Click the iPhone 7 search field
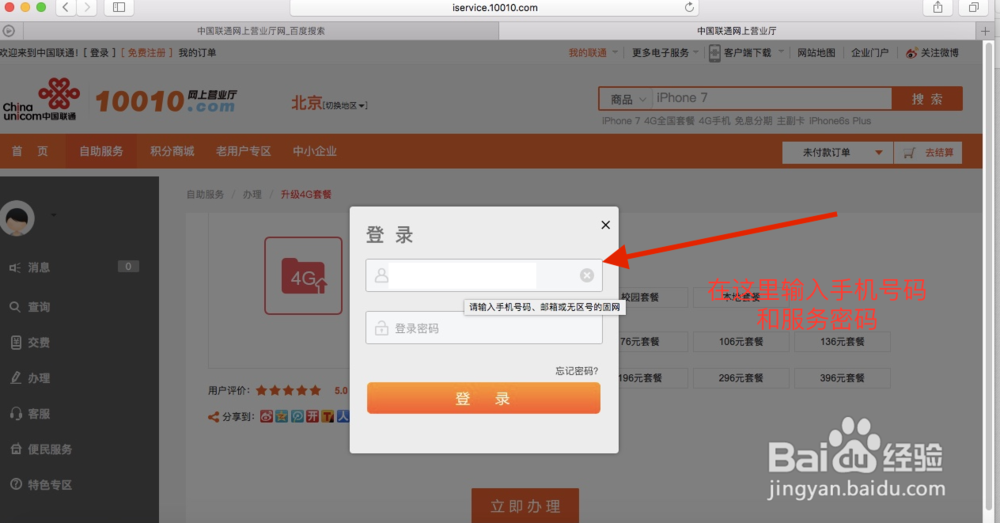This screenshot has height=523, width=1000. (772, 98)
